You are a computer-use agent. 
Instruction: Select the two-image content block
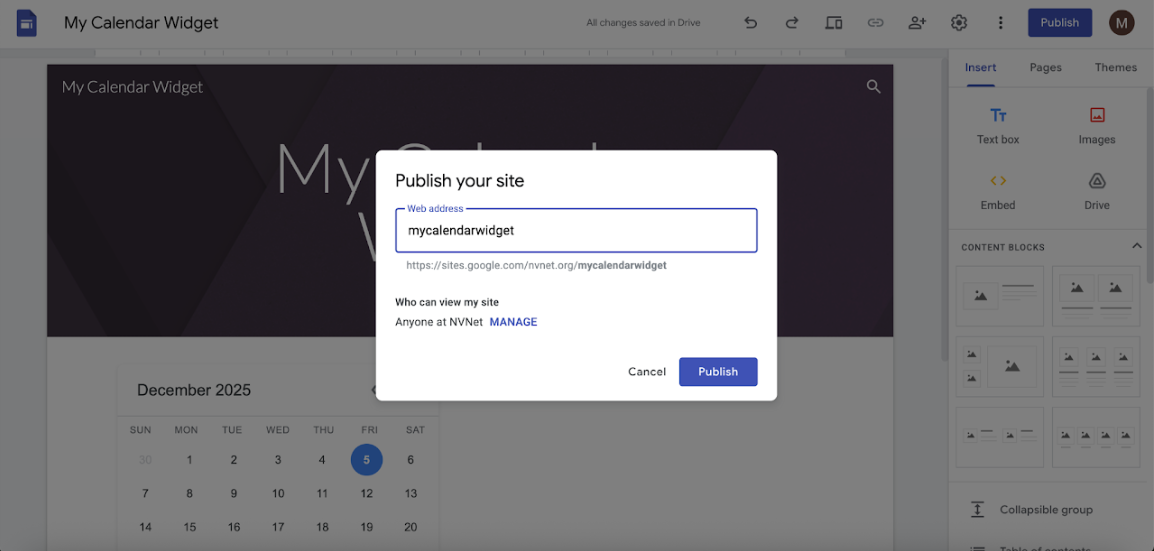tap(1097, 296)
